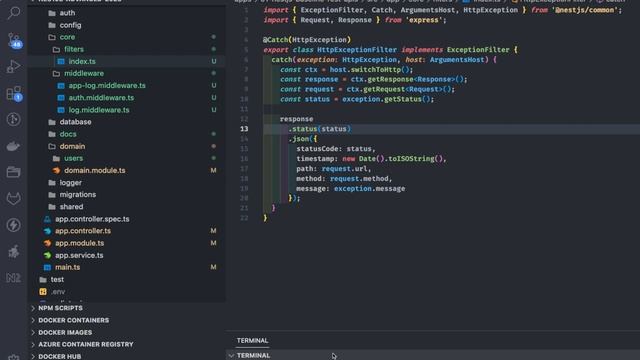Expand AZURE CONTAINER REGISTRY section
This screenshot has height=360, width=640.
(x=86, y=344)
